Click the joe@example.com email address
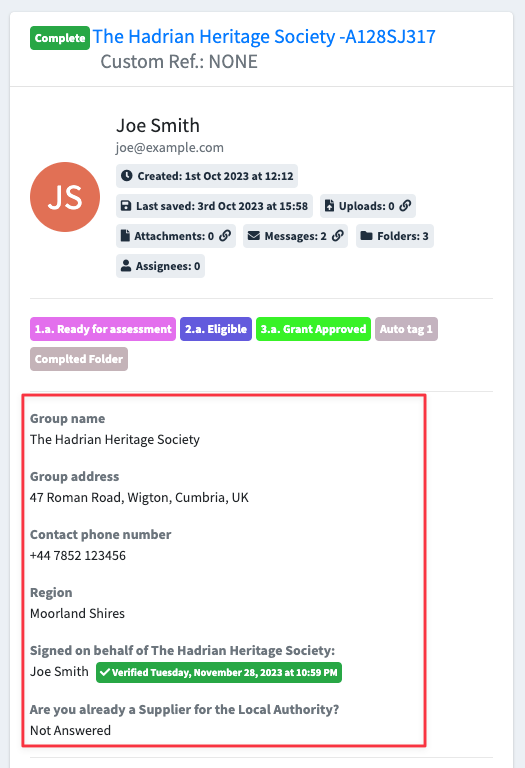The width and height of the screenshot is (525, 768). pos(169,147)
